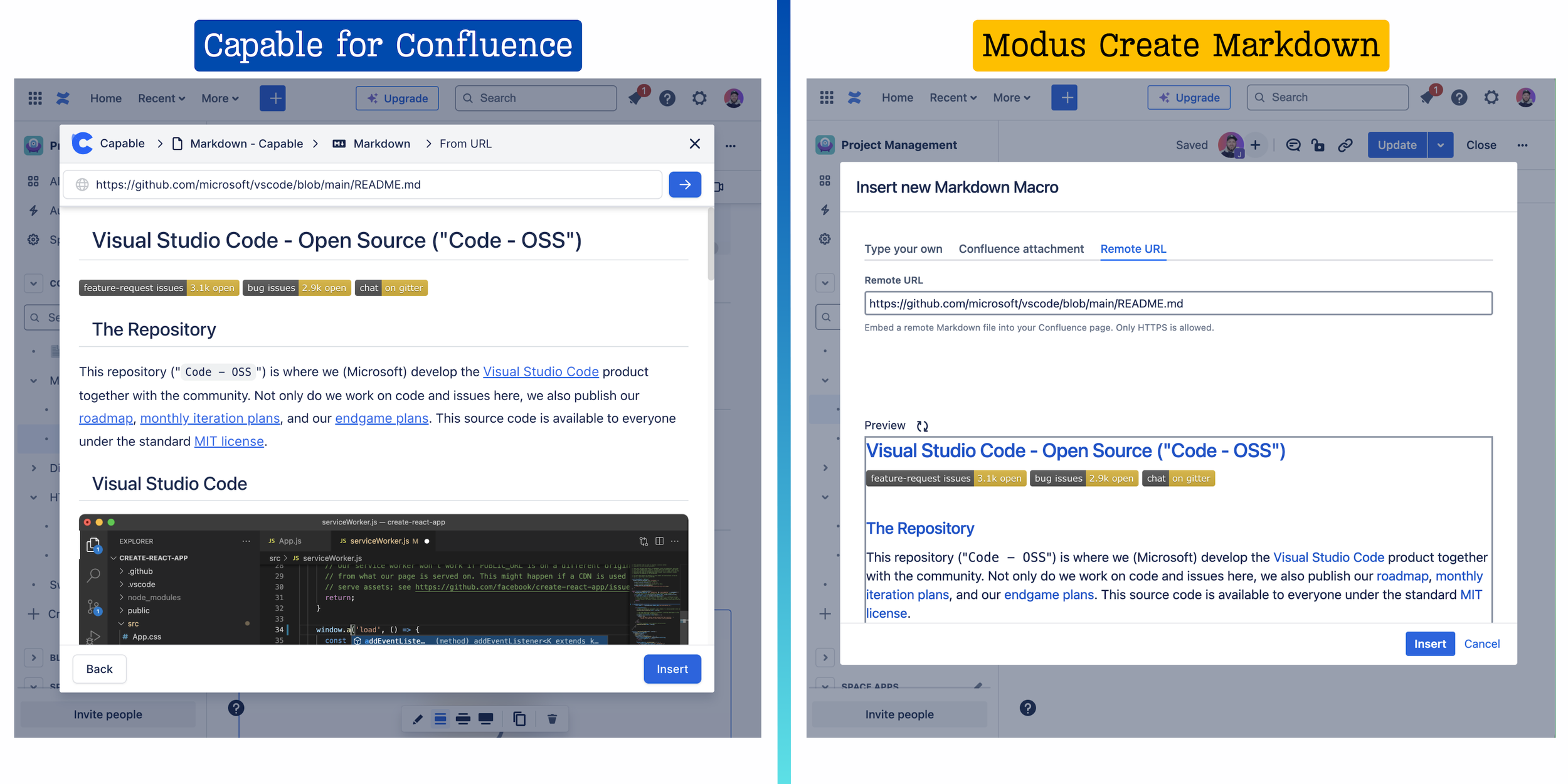The image size is (1568, 784).
Task: Click Close in right editor header
Action: pos(1481,145)
